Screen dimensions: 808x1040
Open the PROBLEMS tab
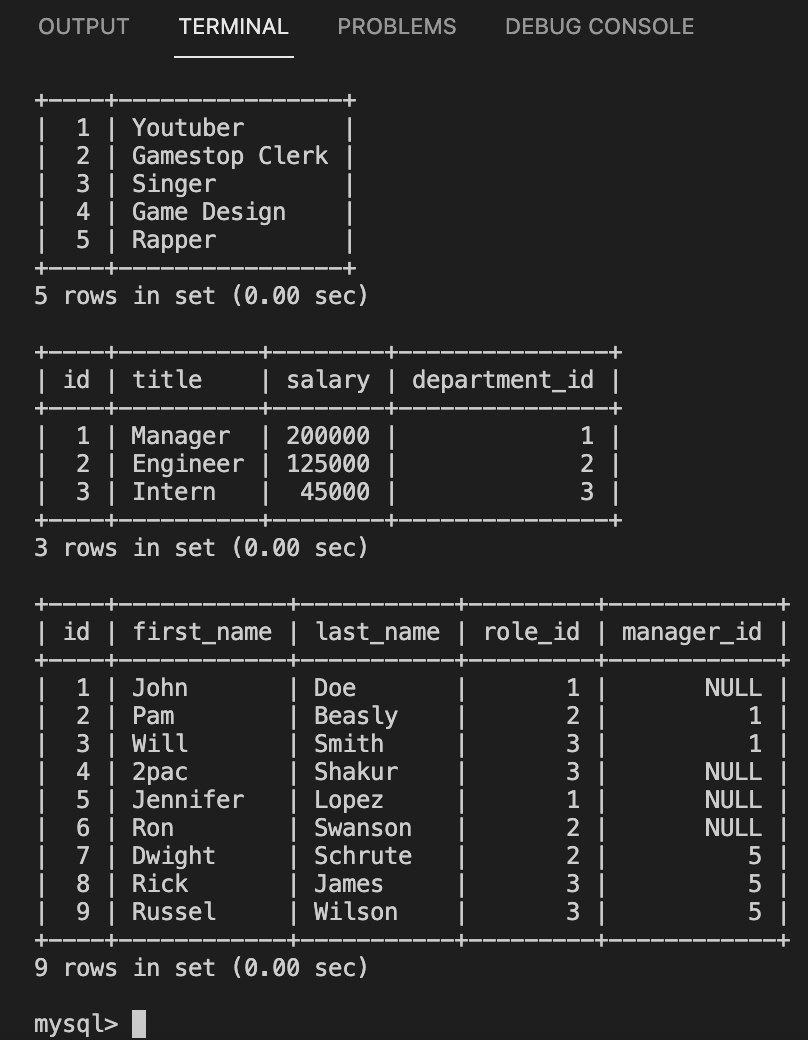(396, 27)
